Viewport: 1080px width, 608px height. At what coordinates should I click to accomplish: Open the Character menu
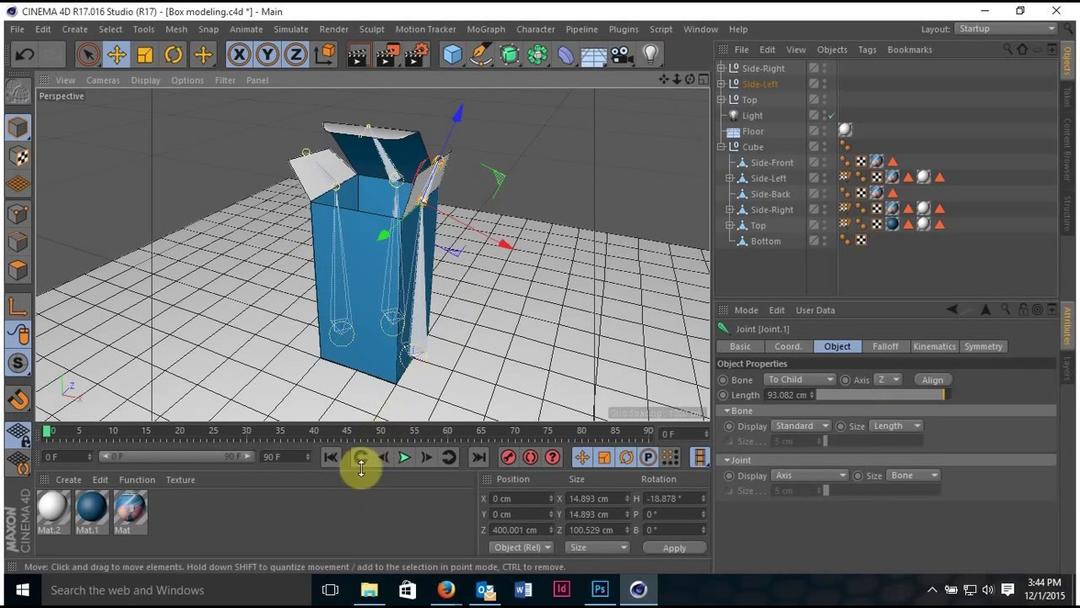point(535,29)
